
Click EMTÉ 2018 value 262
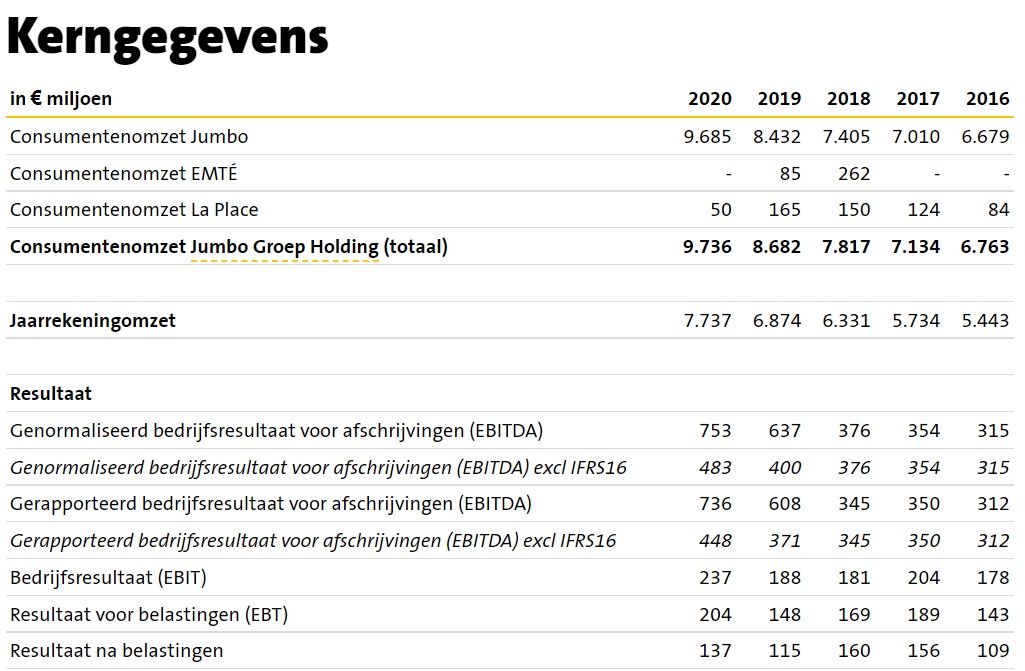854,173
